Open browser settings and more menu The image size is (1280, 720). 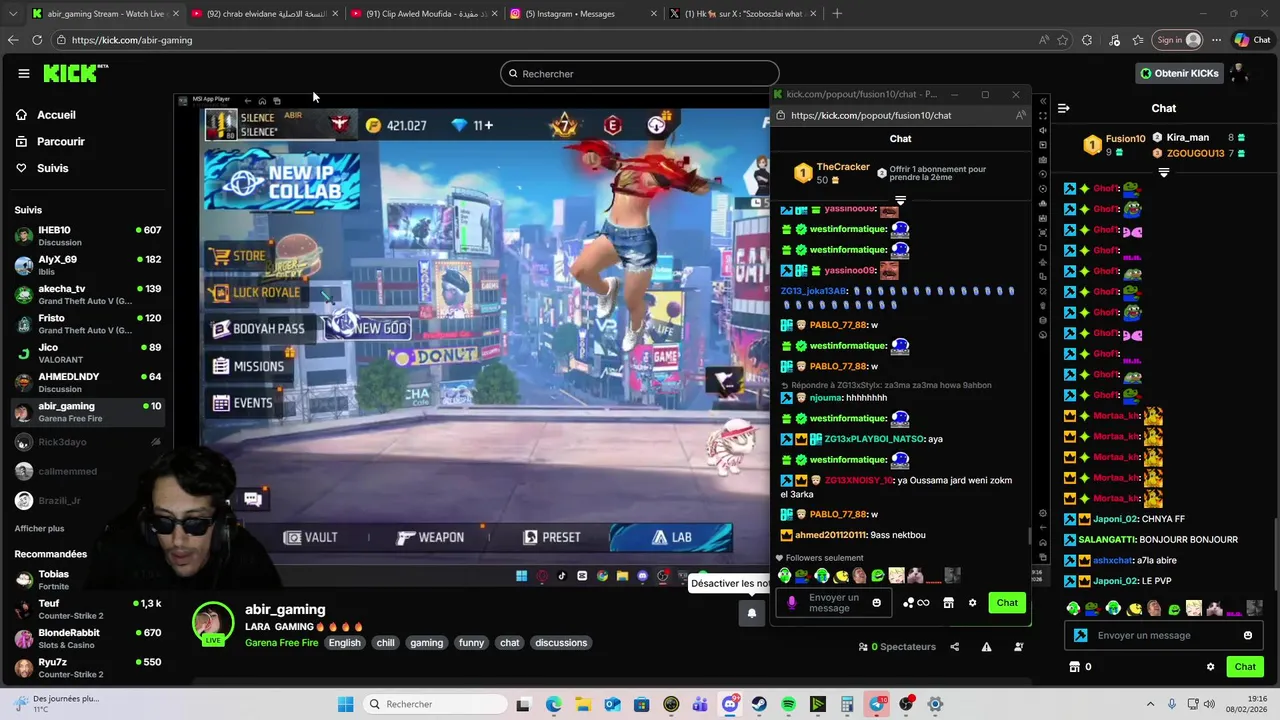tap(1216, 40)
